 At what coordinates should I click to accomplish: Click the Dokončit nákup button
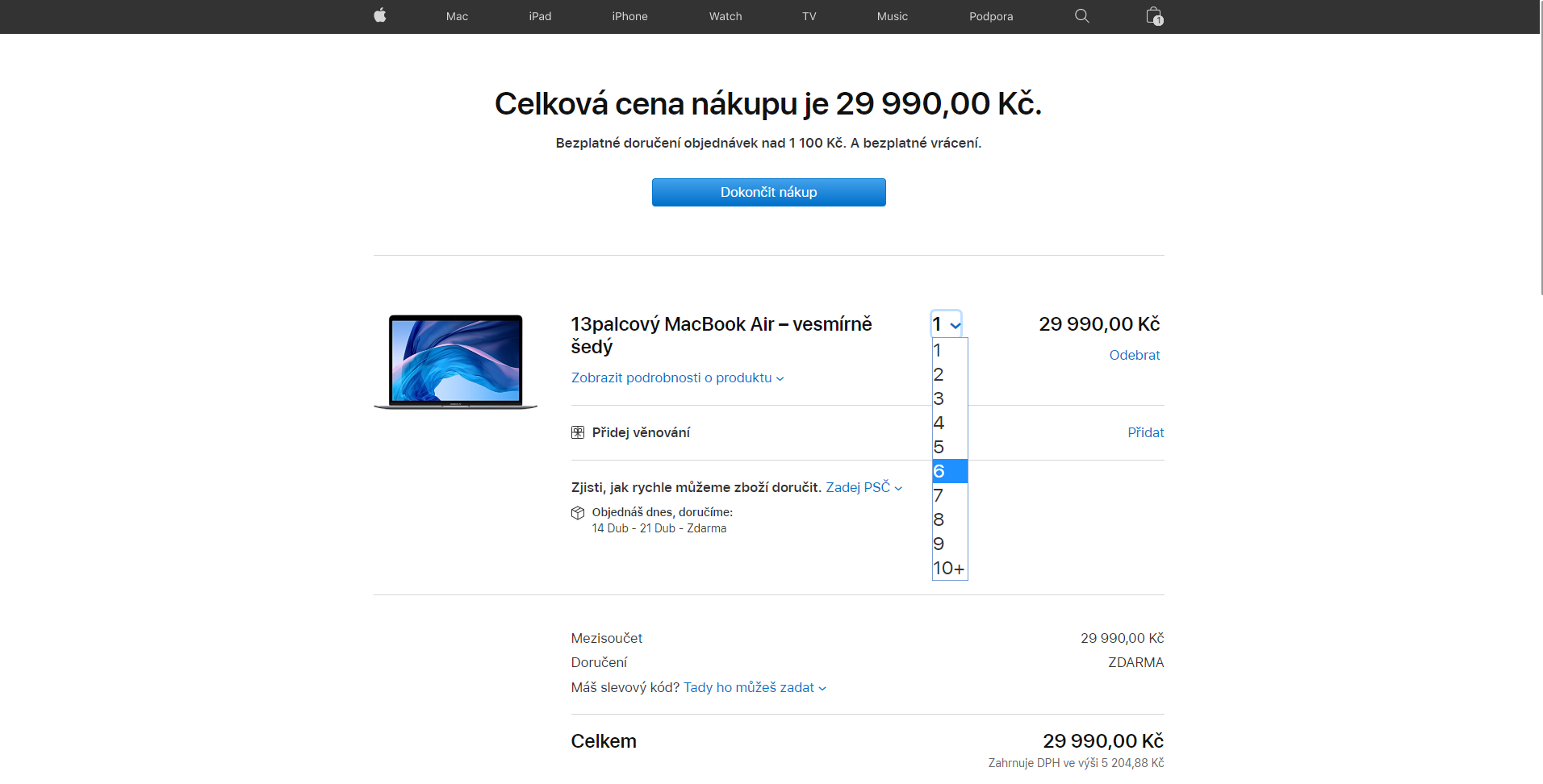769,192
